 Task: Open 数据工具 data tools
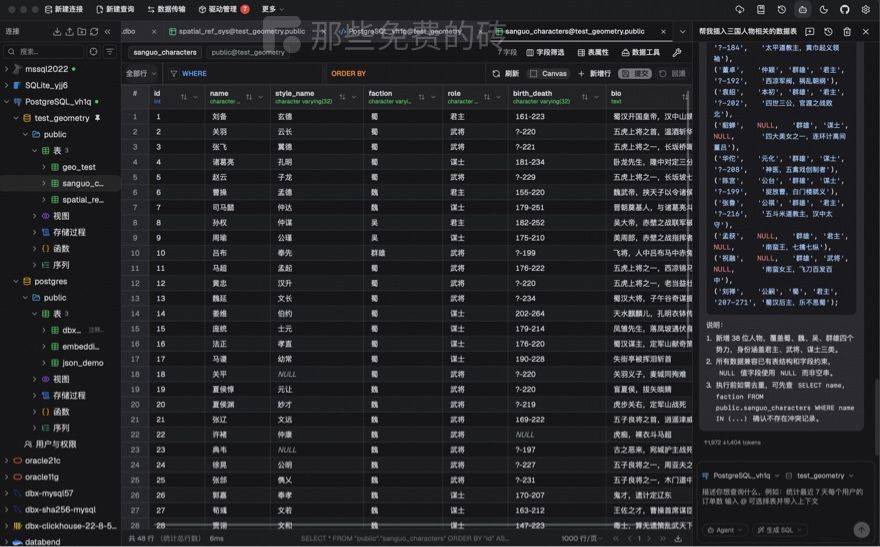click(x=640, y=52)
